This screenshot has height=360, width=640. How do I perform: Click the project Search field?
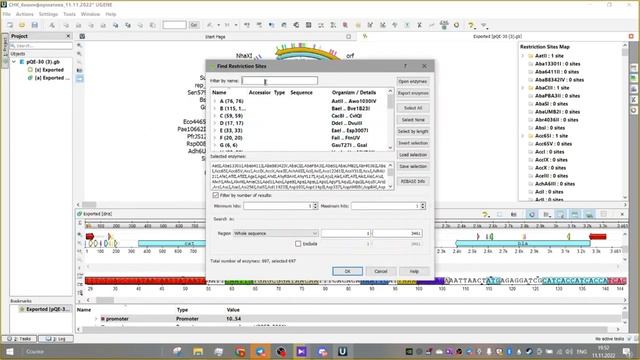(x=42, y=46)
